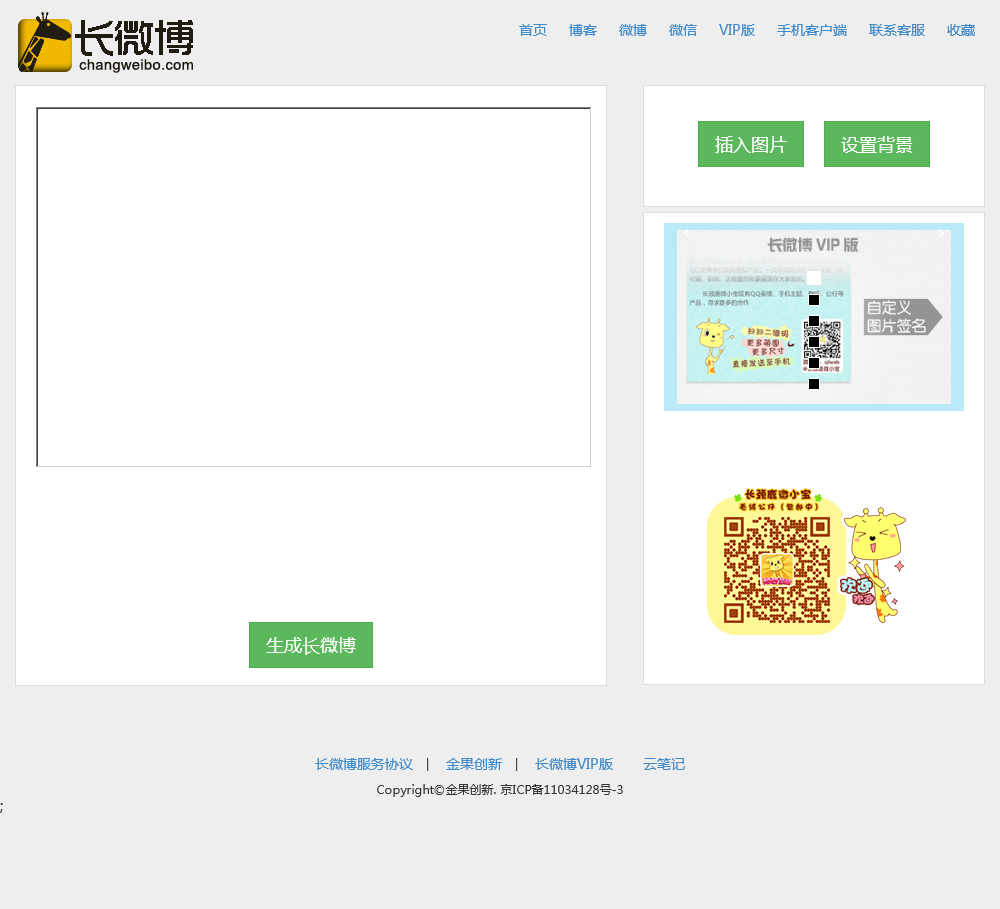This screenshot has height=909, width=1000.
Task: Open the 长微博服务协议 footer link
Action: (x=364, y=764)
